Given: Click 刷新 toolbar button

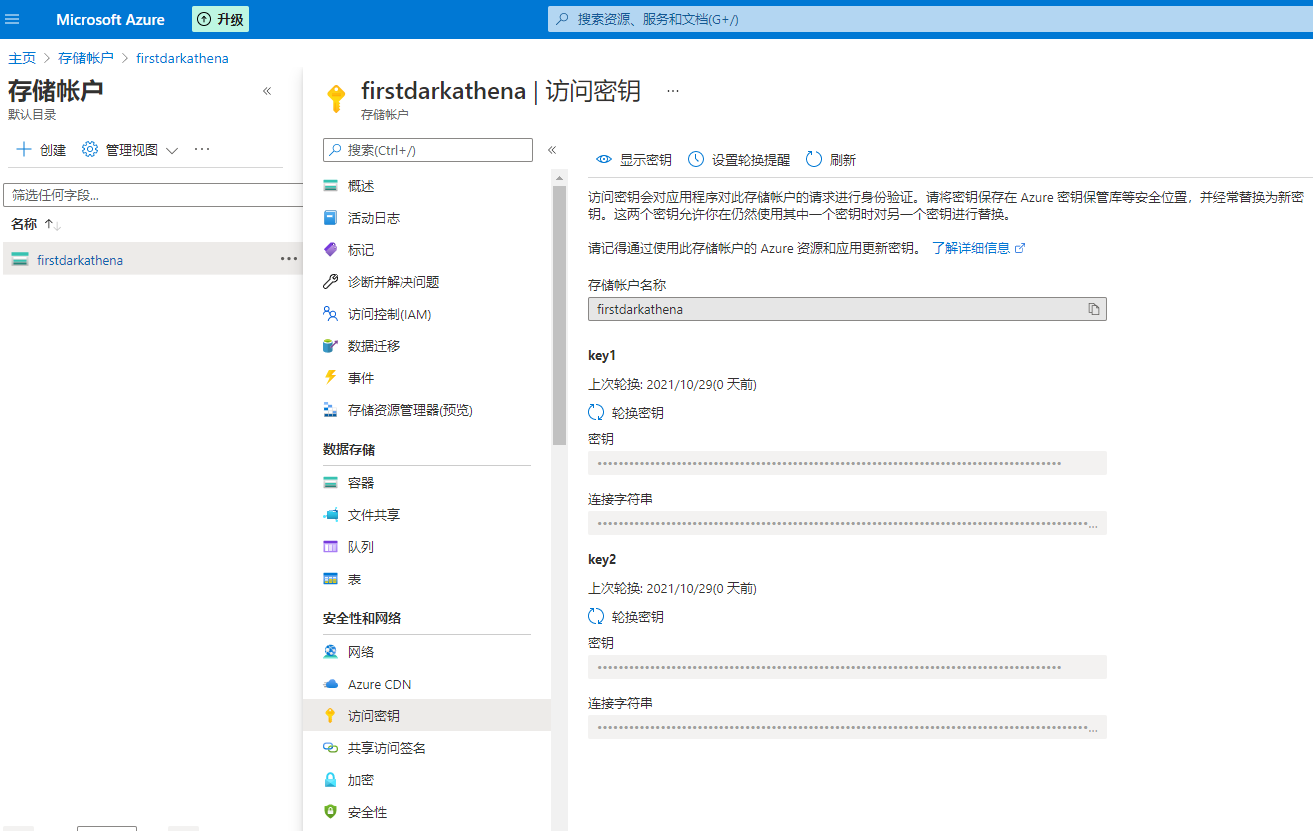Looking at the screenshot, I should pos(831,160).
